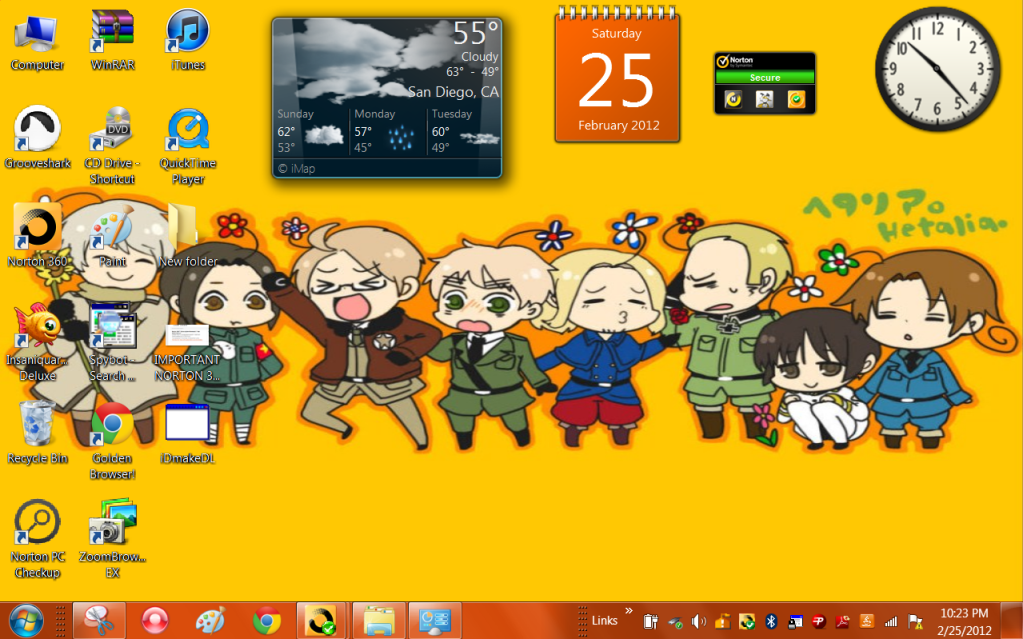Select the IMPORTANT NORTON file icon

pos(187,352)
